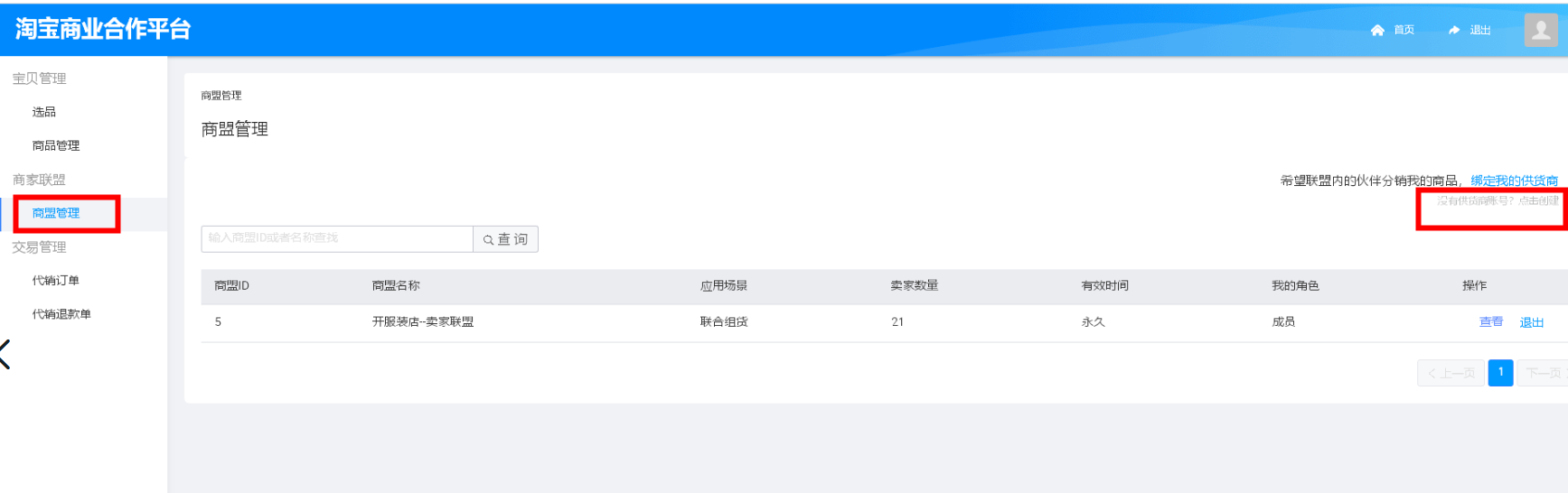The image size is (1568, 493).
Task: Click the alliance ID 5 cell
Action: (x=218, y=322)
